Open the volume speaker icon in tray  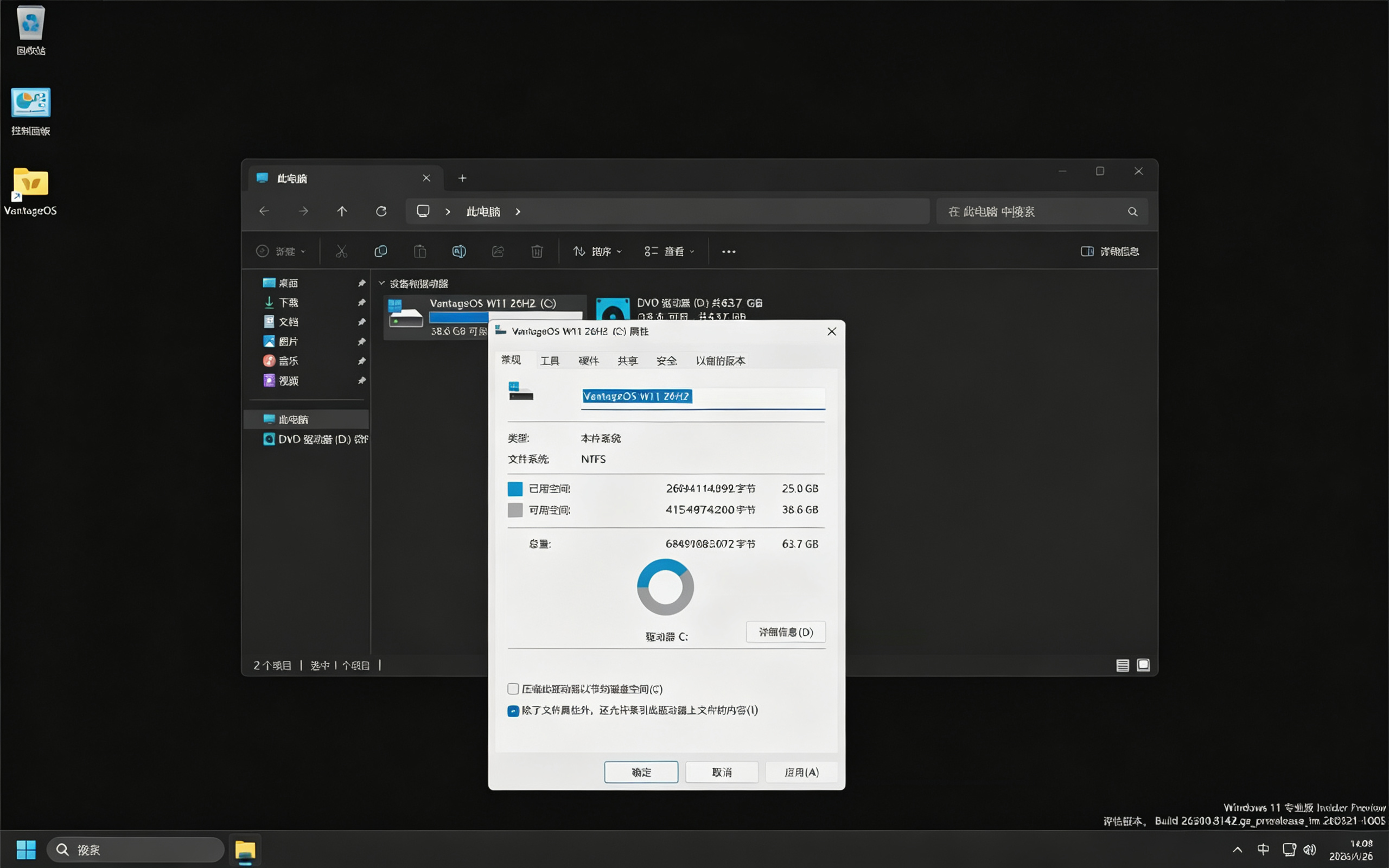[x=1309, y=850]
